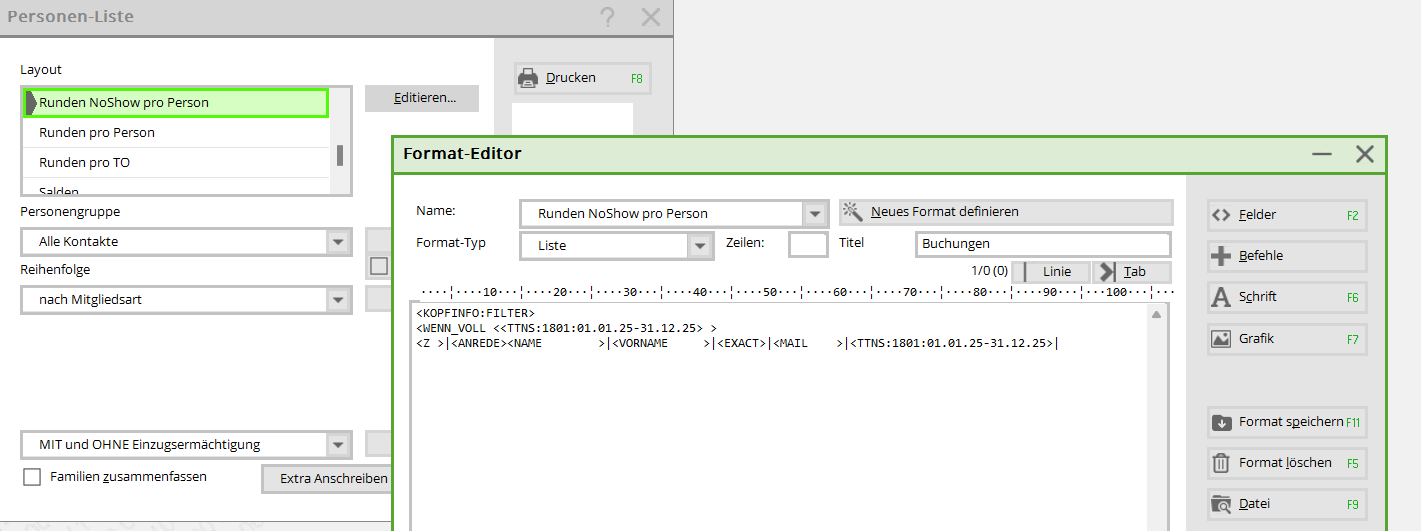The image size is (1421, 531).
Task: Open the Personengruppe Alle Kontakte dropdown
Action: 339,242
